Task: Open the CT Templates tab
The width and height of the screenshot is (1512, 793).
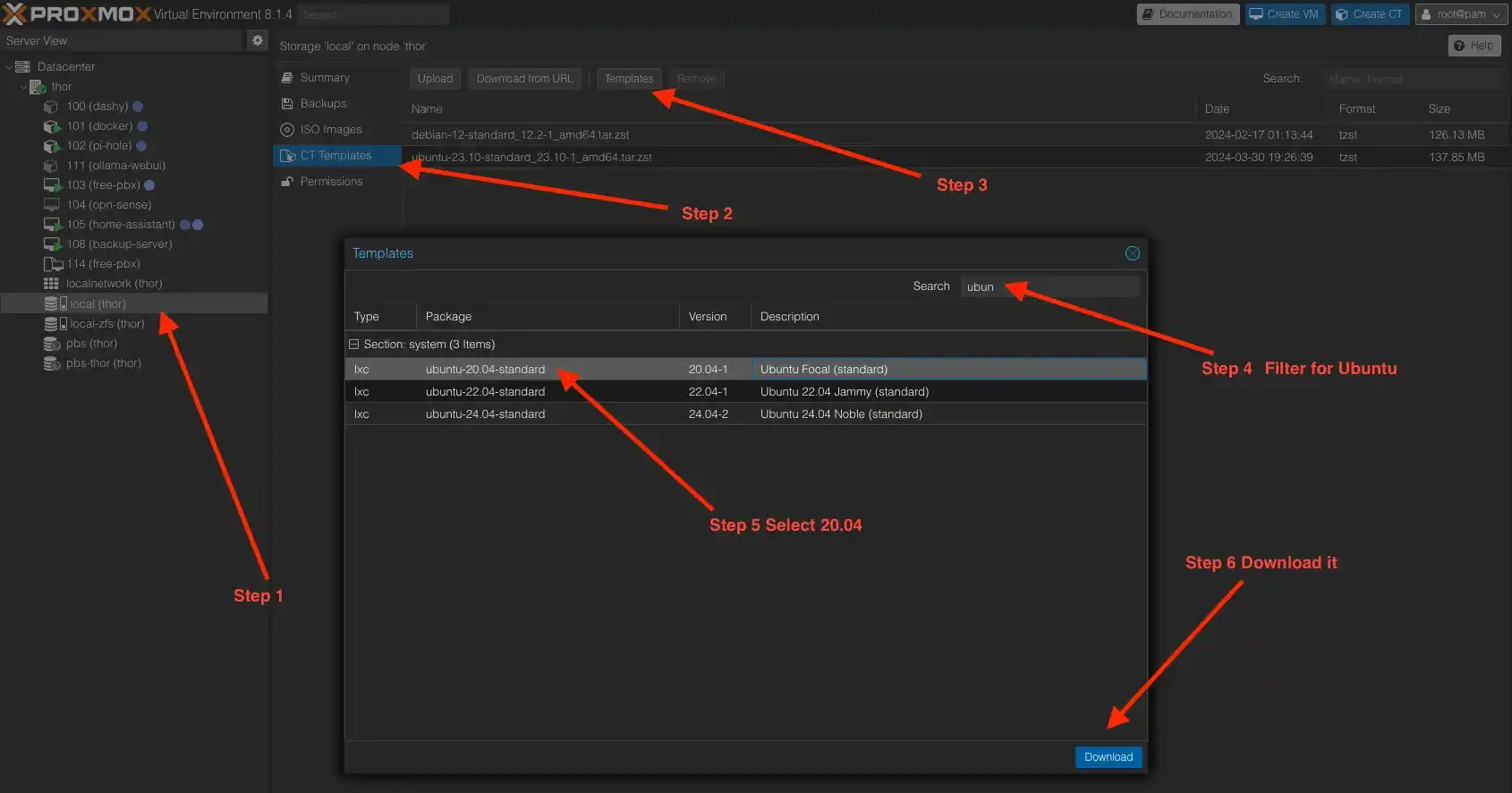Action: pyautogui.click(x=336, y=156)
